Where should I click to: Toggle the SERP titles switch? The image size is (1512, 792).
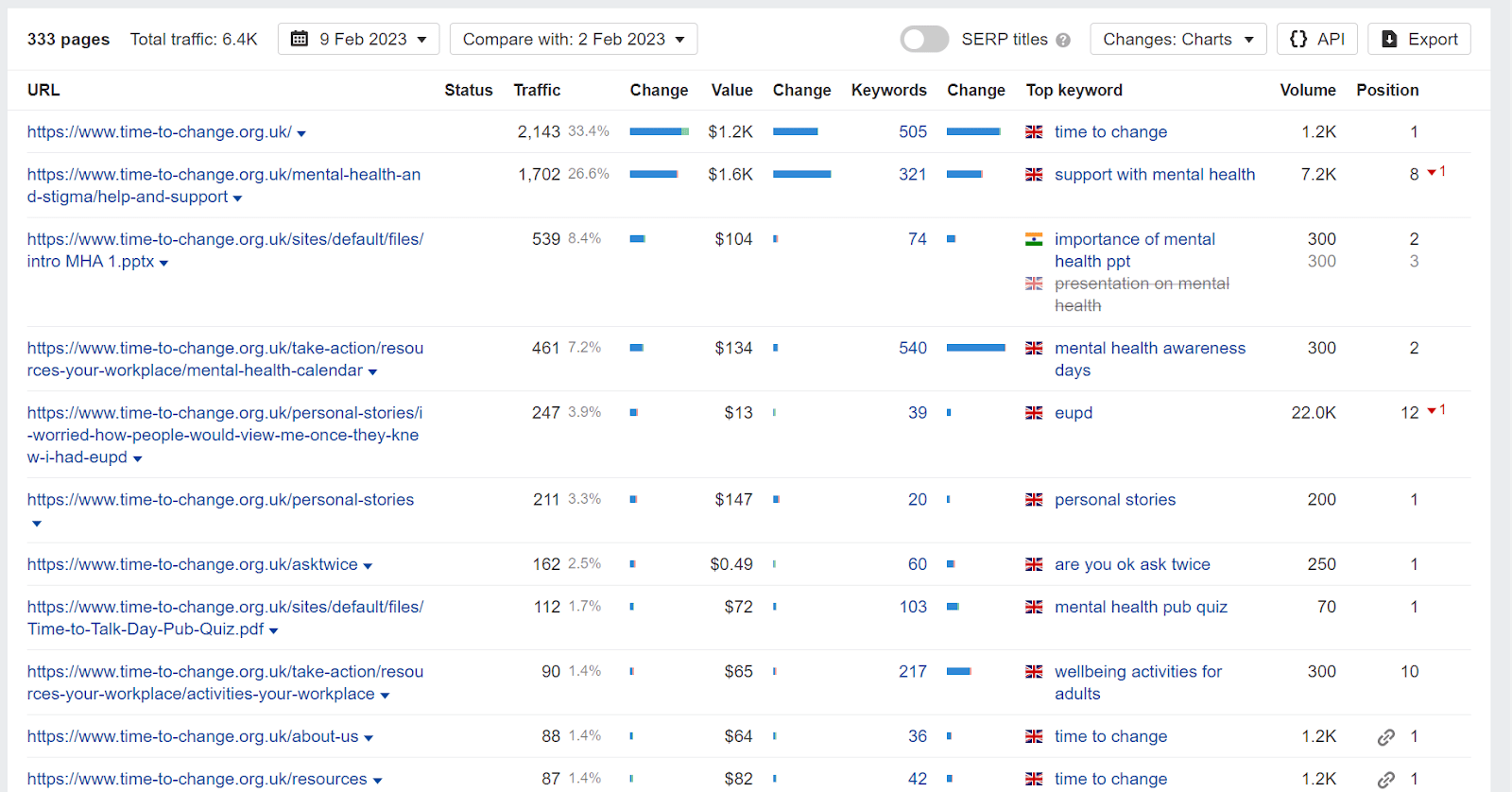click(924, 39)
